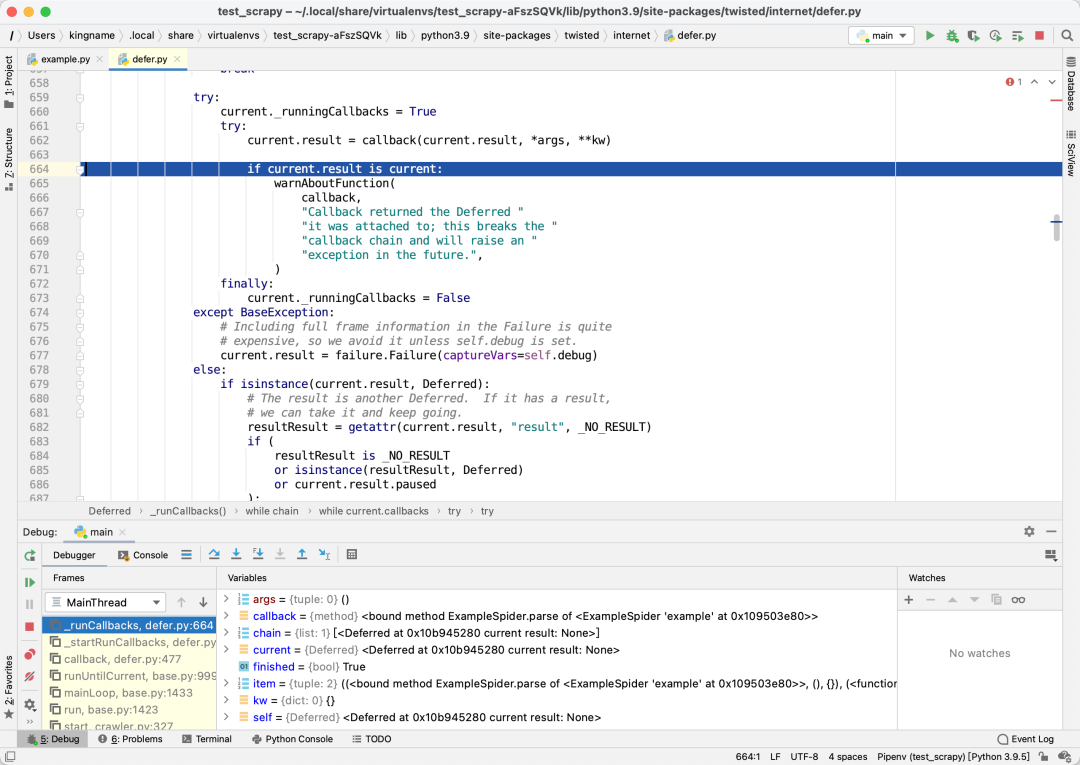This screenshot has height=765, width=1080.
Task: Open the evaluate expression calculator icon
Action: pyautogui.click(x=352, y=554)
